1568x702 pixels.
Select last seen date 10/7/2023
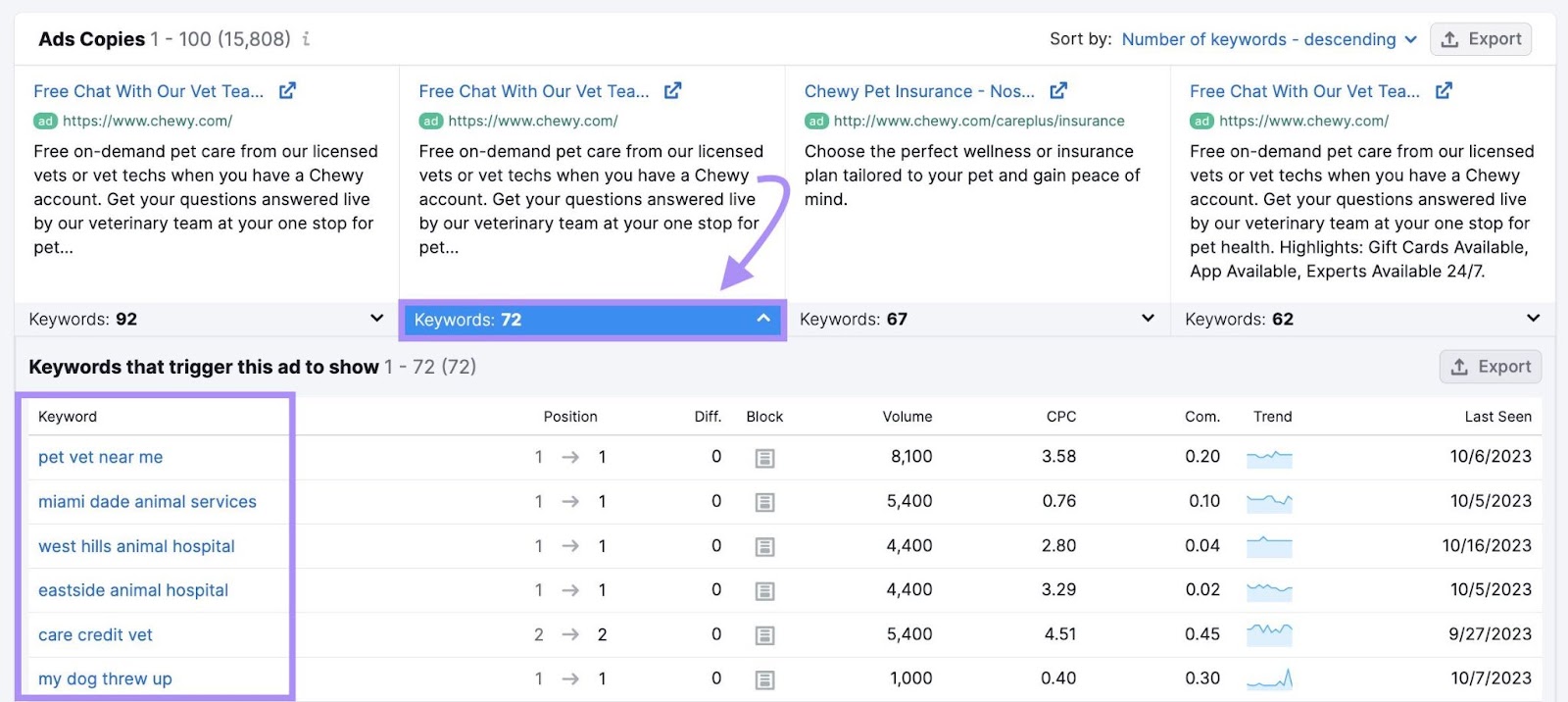click(1492, 678)
